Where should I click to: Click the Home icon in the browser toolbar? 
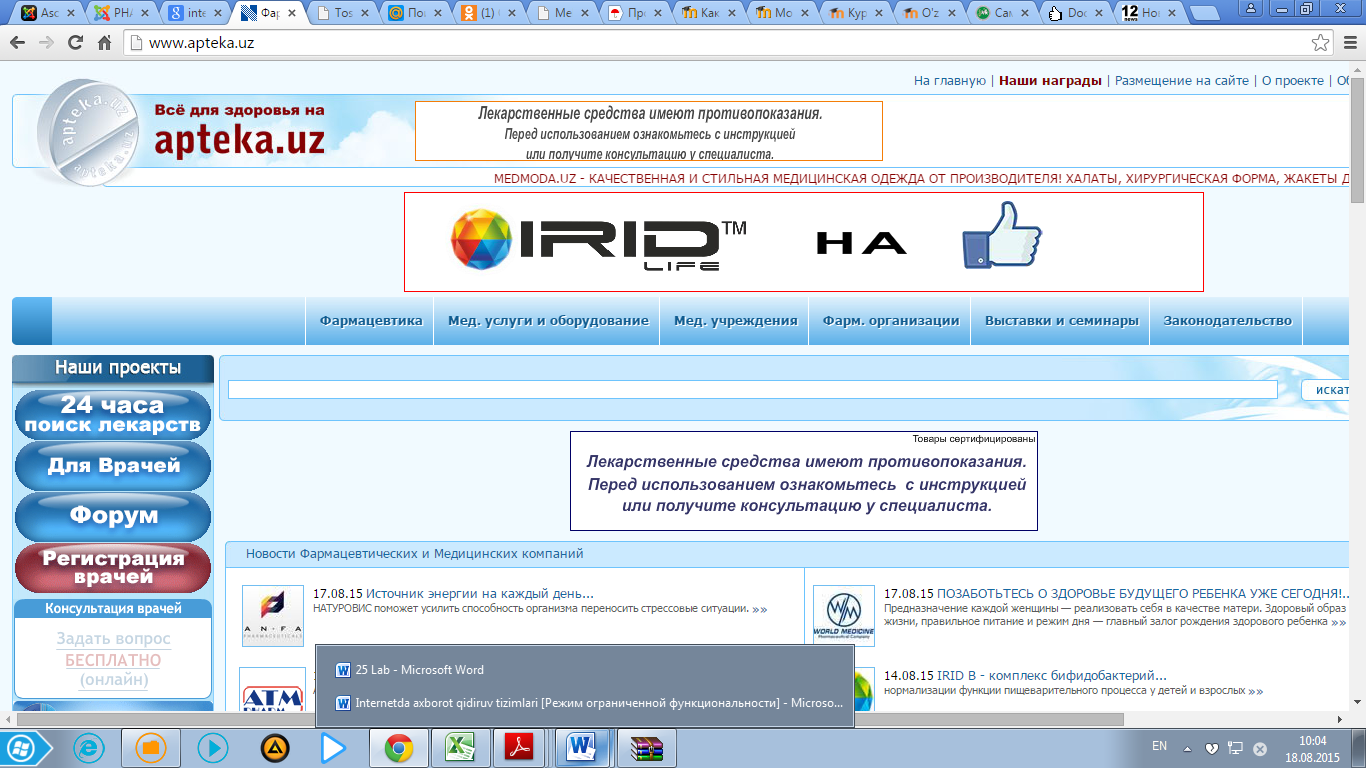(104, 44)
